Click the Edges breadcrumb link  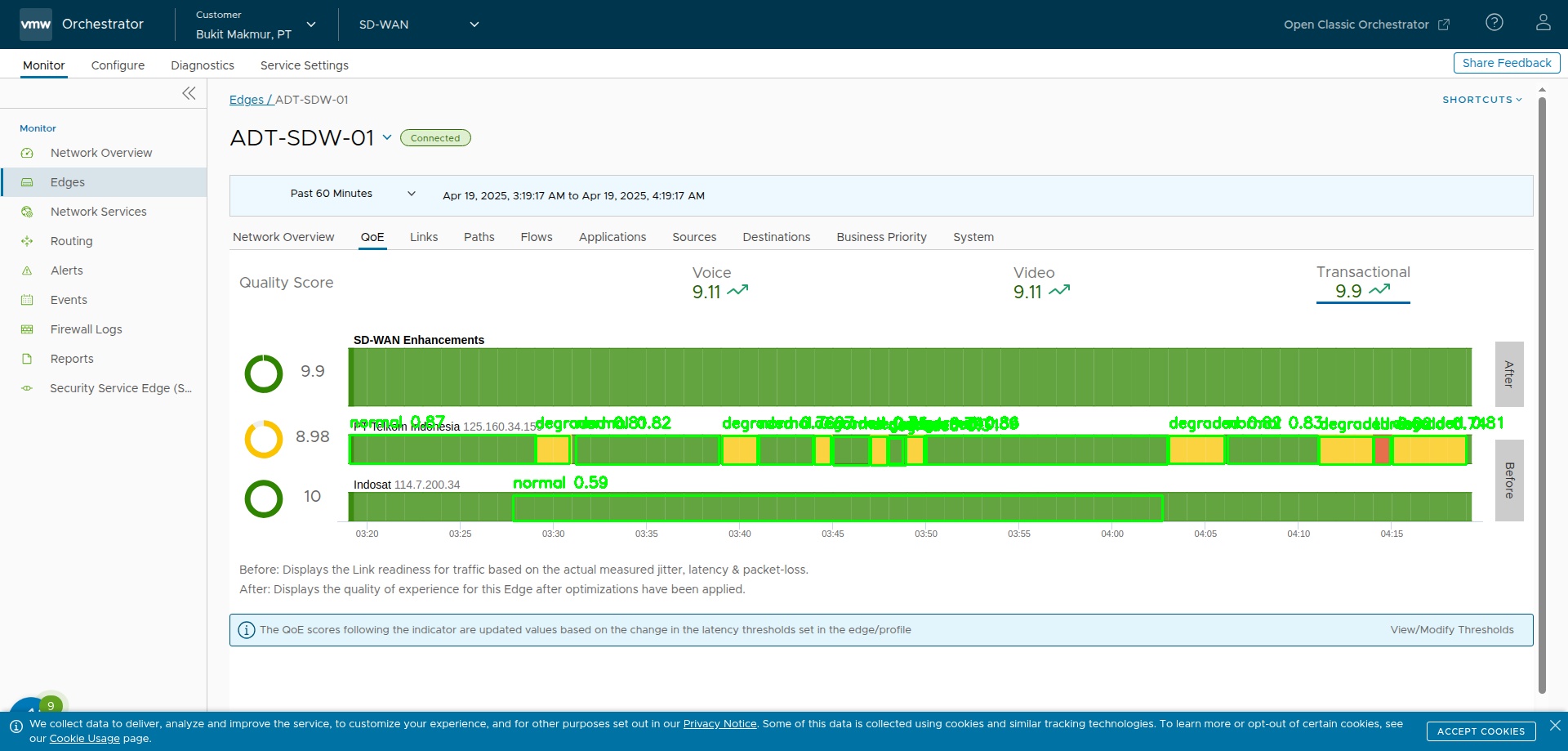click(x=247, y=100)
